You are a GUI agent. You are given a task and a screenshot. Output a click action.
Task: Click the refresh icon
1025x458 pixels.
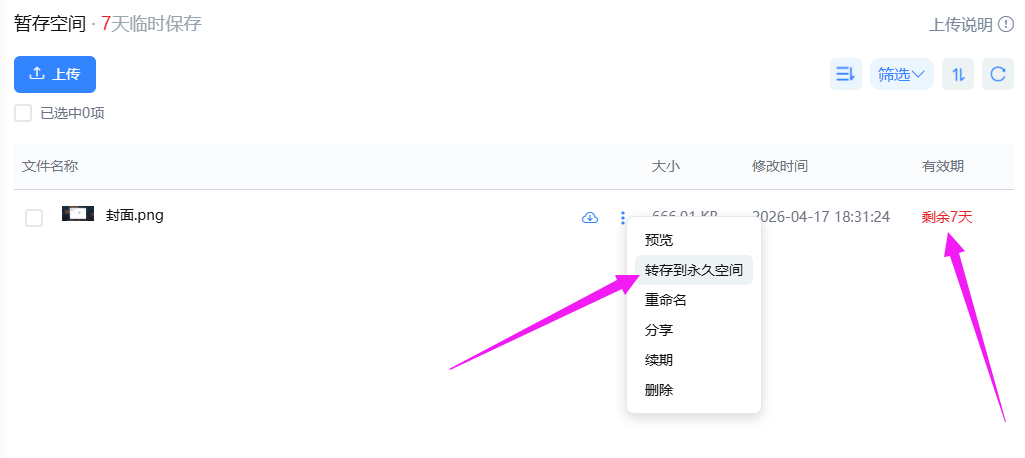point(997,74)
